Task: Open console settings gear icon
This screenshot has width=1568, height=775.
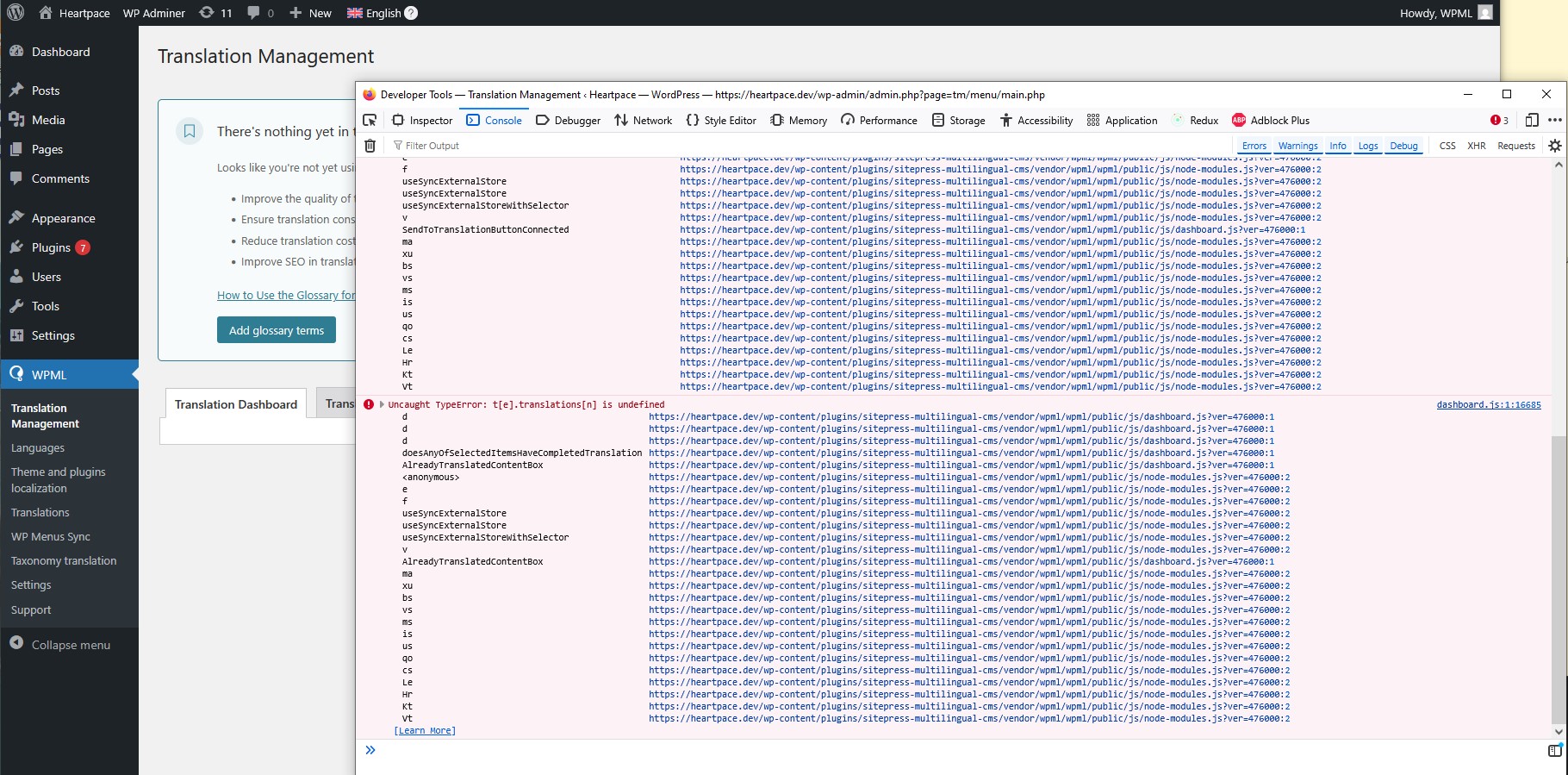Action: (1554, 146)
